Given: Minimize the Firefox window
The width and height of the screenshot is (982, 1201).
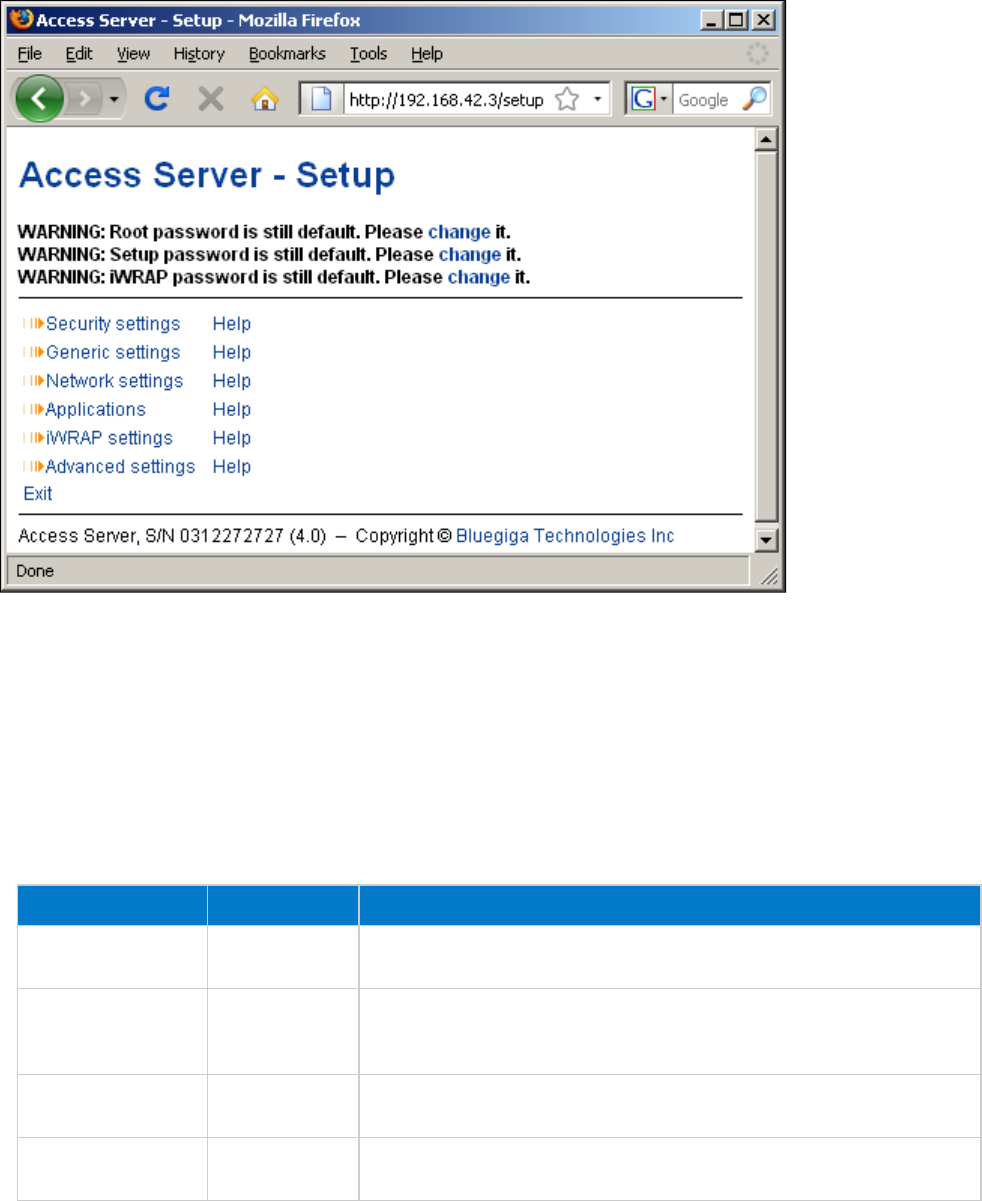Looking at the screenshot, I should coord(711,20).
